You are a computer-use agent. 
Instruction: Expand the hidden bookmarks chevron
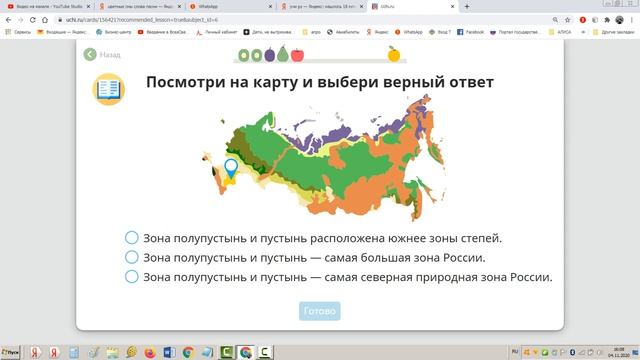pyautogui.click(x=583, y=32)
